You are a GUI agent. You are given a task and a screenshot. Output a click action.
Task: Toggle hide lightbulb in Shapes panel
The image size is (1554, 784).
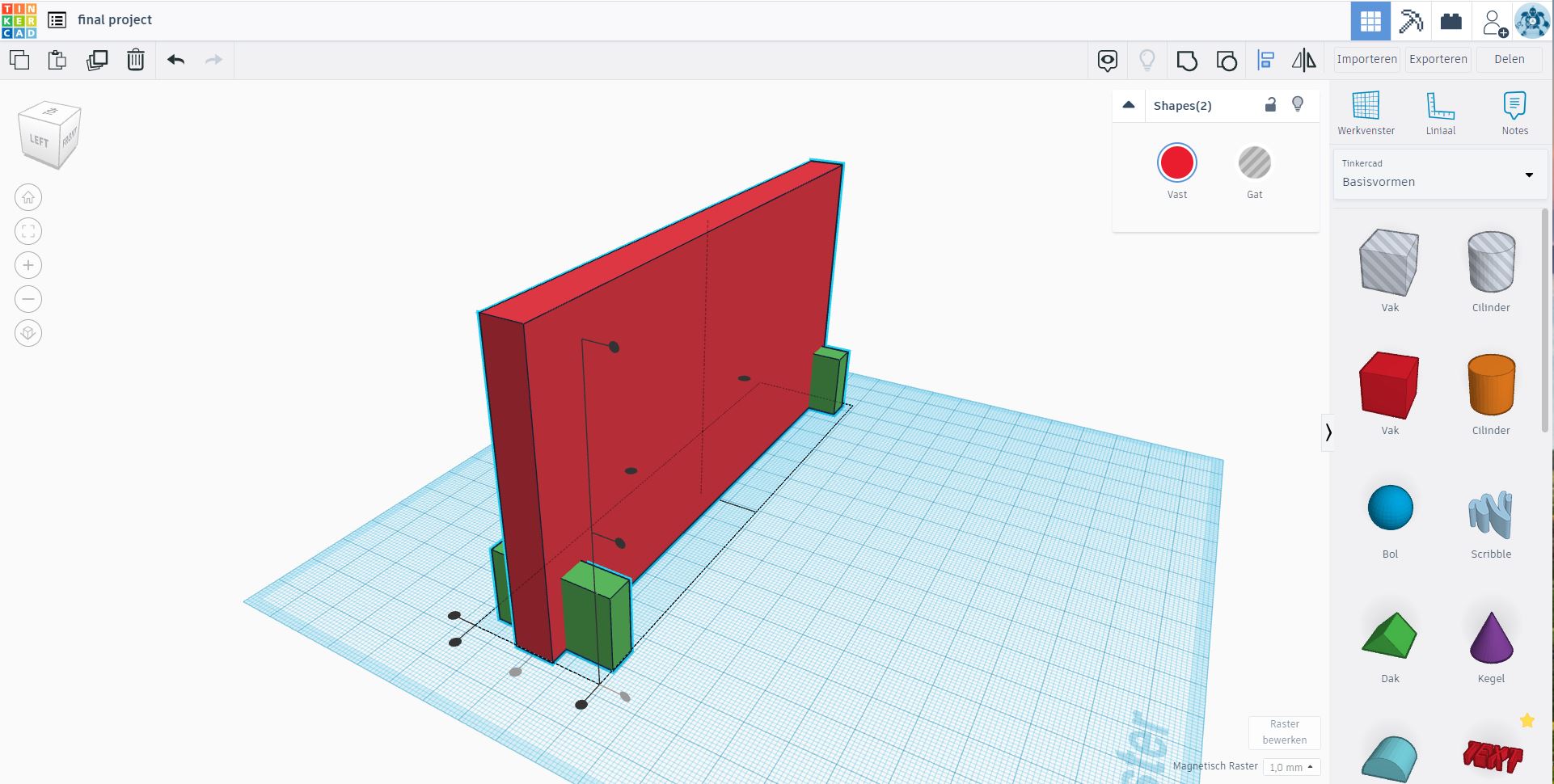click(x=1298, y=104)
